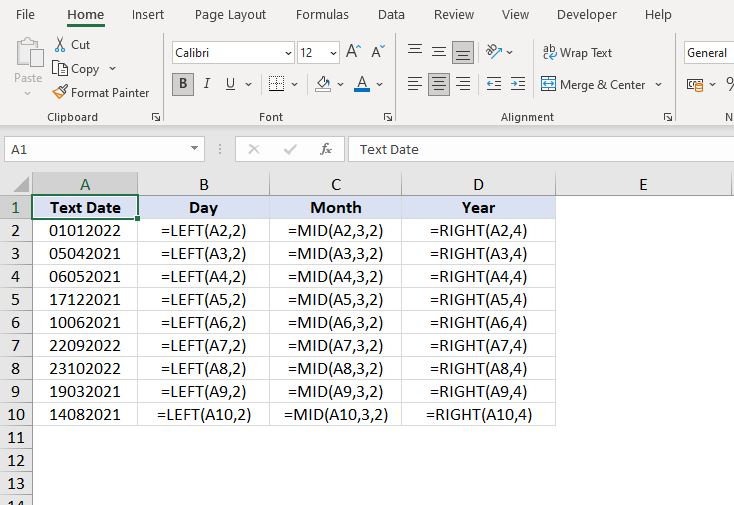Switch to the Page Layout tab
This screenshot has width=734, height=505.
coord(230,15)
